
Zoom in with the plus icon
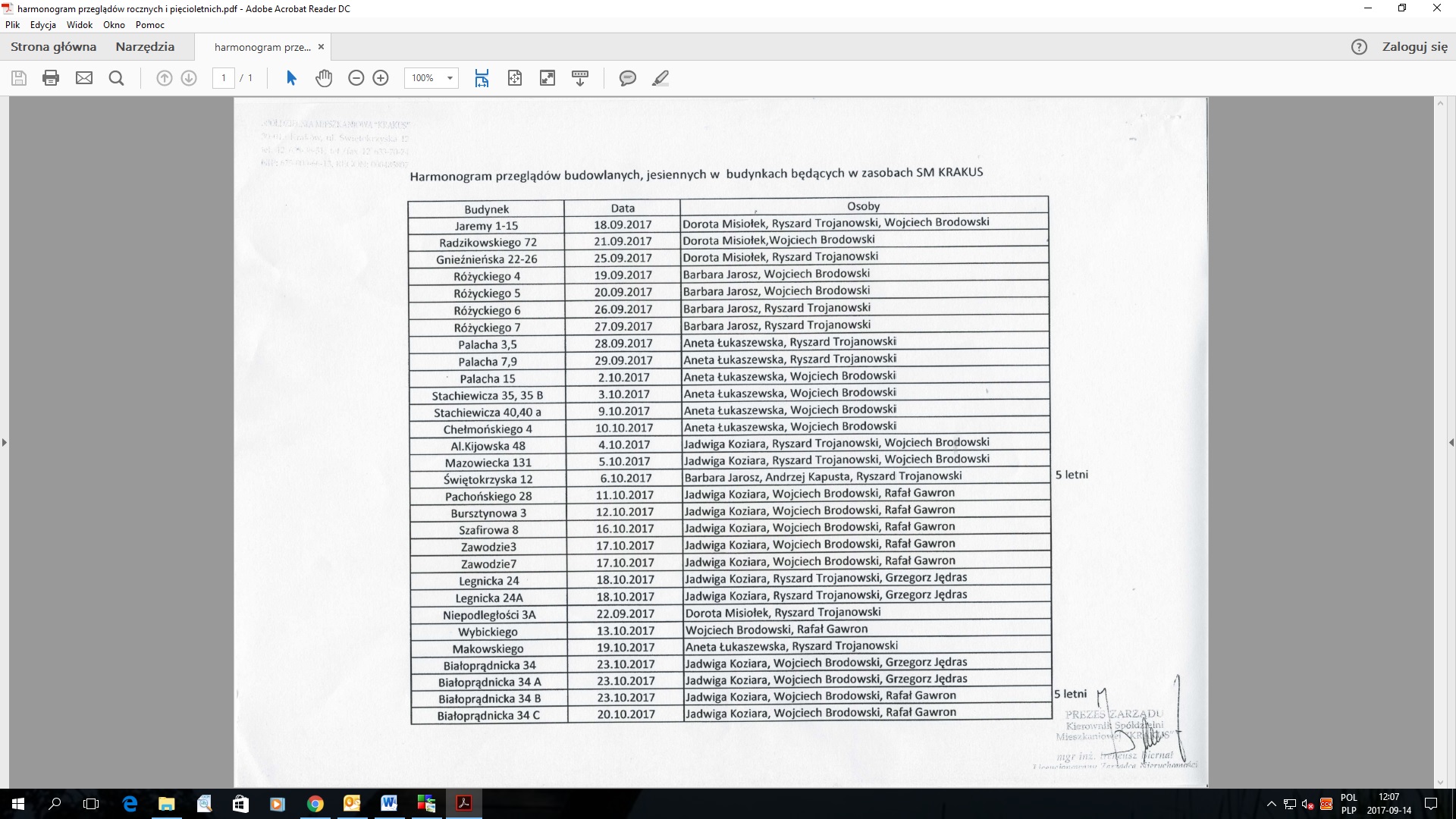tap(381, 78)
